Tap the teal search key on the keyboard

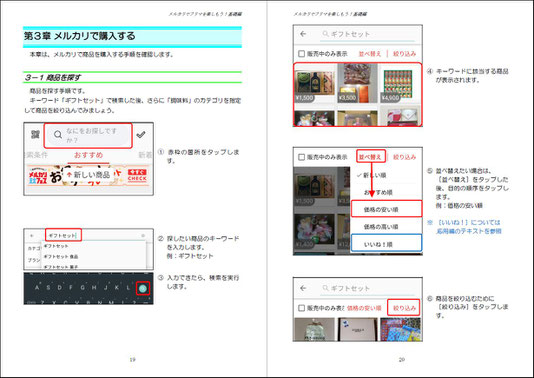[x=143, y=288]
